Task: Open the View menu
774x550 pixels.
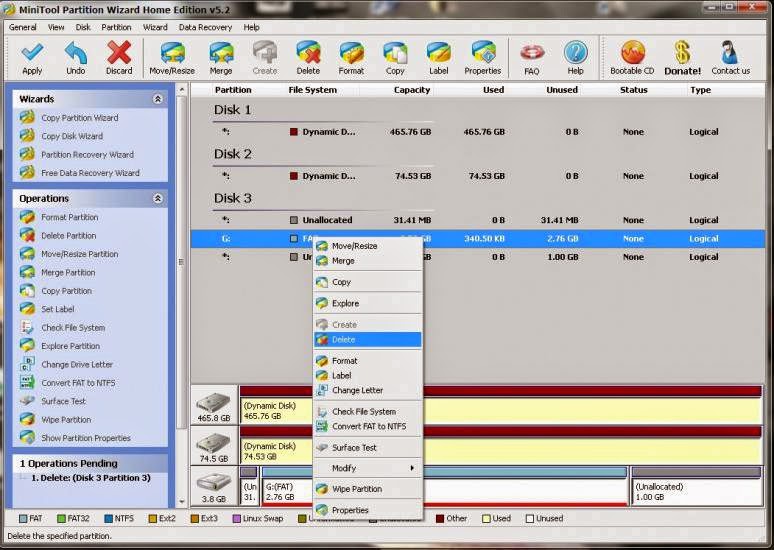Action: pyautogui.click(x=56, y=27)
